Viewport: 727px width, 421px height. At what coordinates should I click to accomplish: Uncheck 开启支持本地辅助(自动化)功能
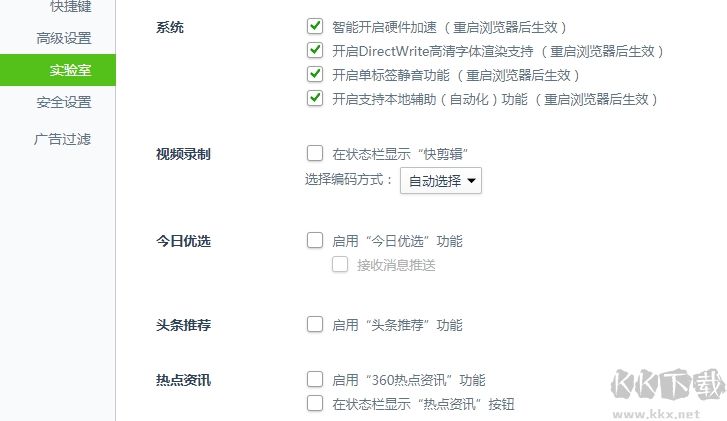pyautogui.click(x=315, y=98)
